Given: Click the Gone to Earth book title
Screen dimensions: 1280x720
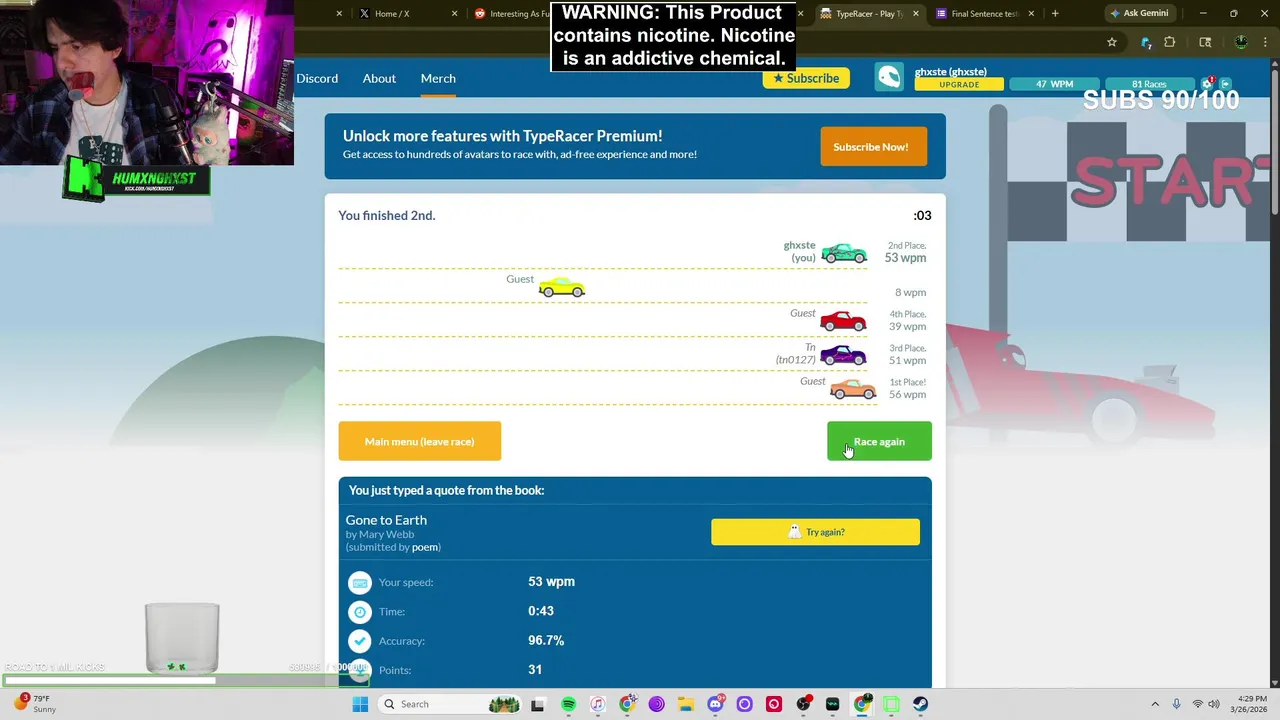Looking at the screenshot, I should pyautogui.click(x=386, y=520).
